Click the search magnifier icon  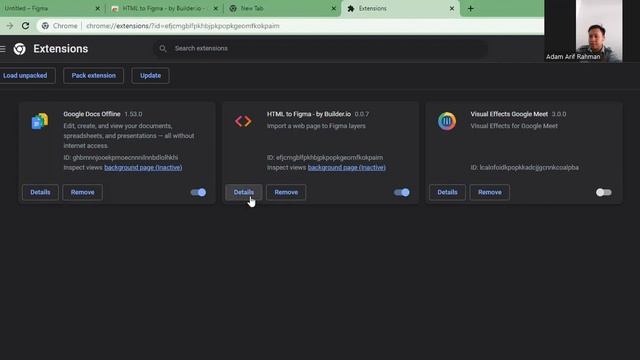tap(163, 49)
